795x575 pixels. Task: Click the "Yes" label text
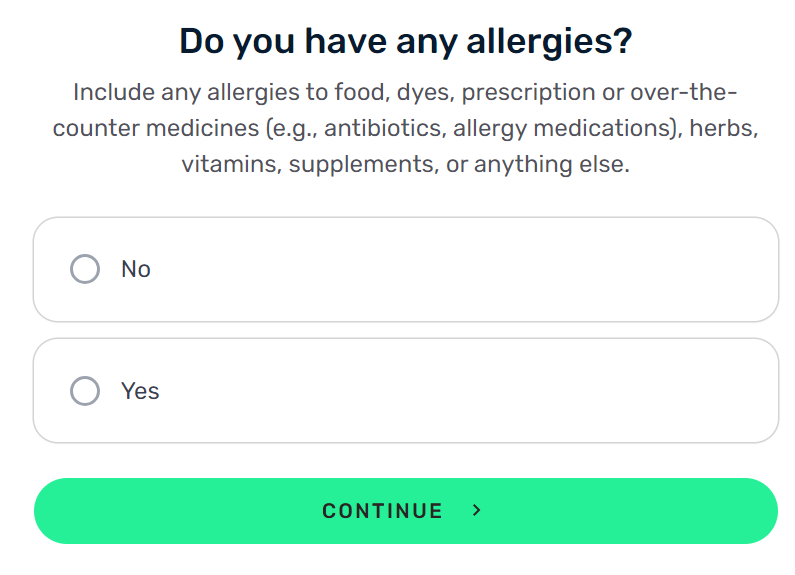[140, 391]
